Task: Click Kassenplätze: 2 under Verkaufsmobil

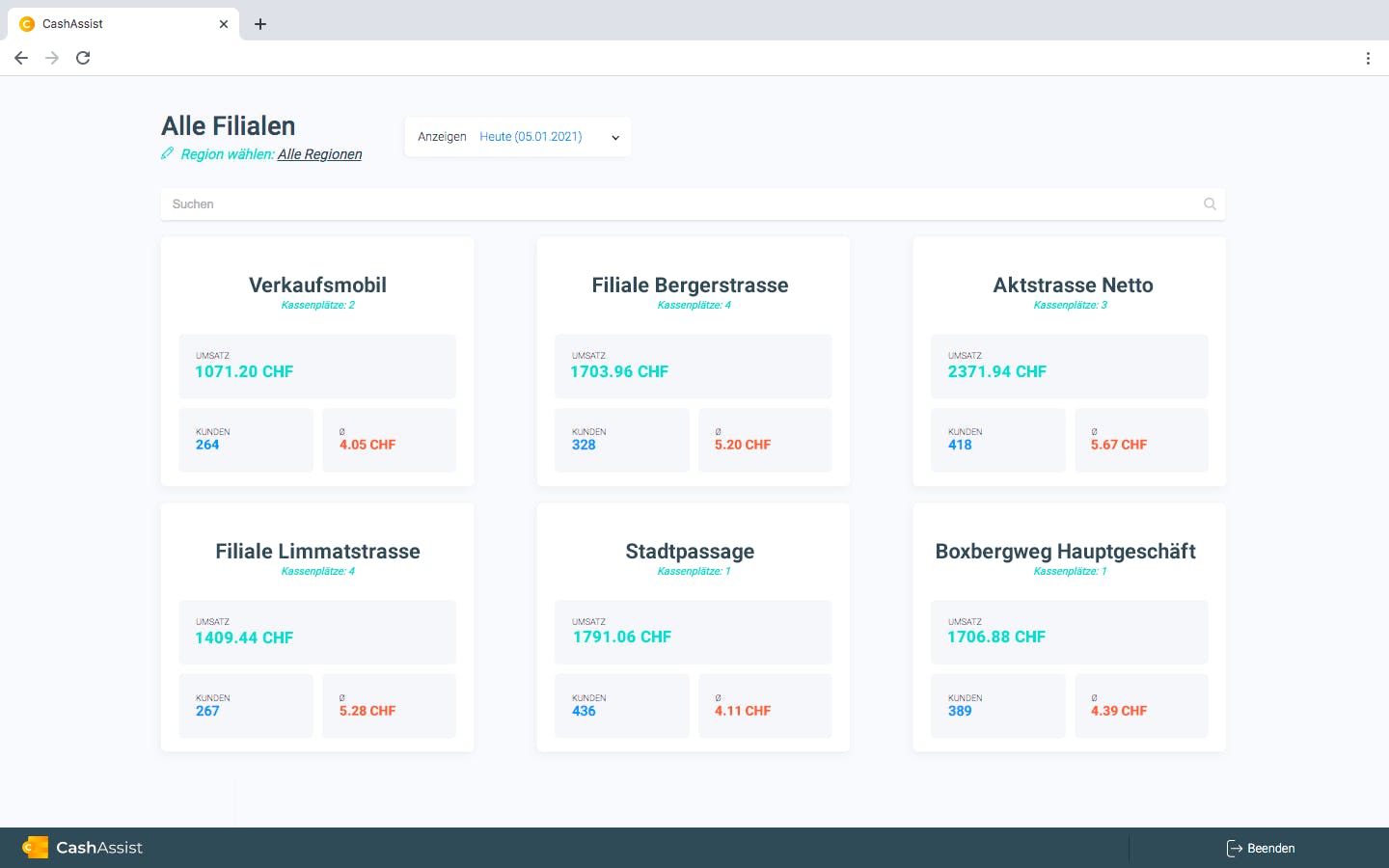Action: 317,305
